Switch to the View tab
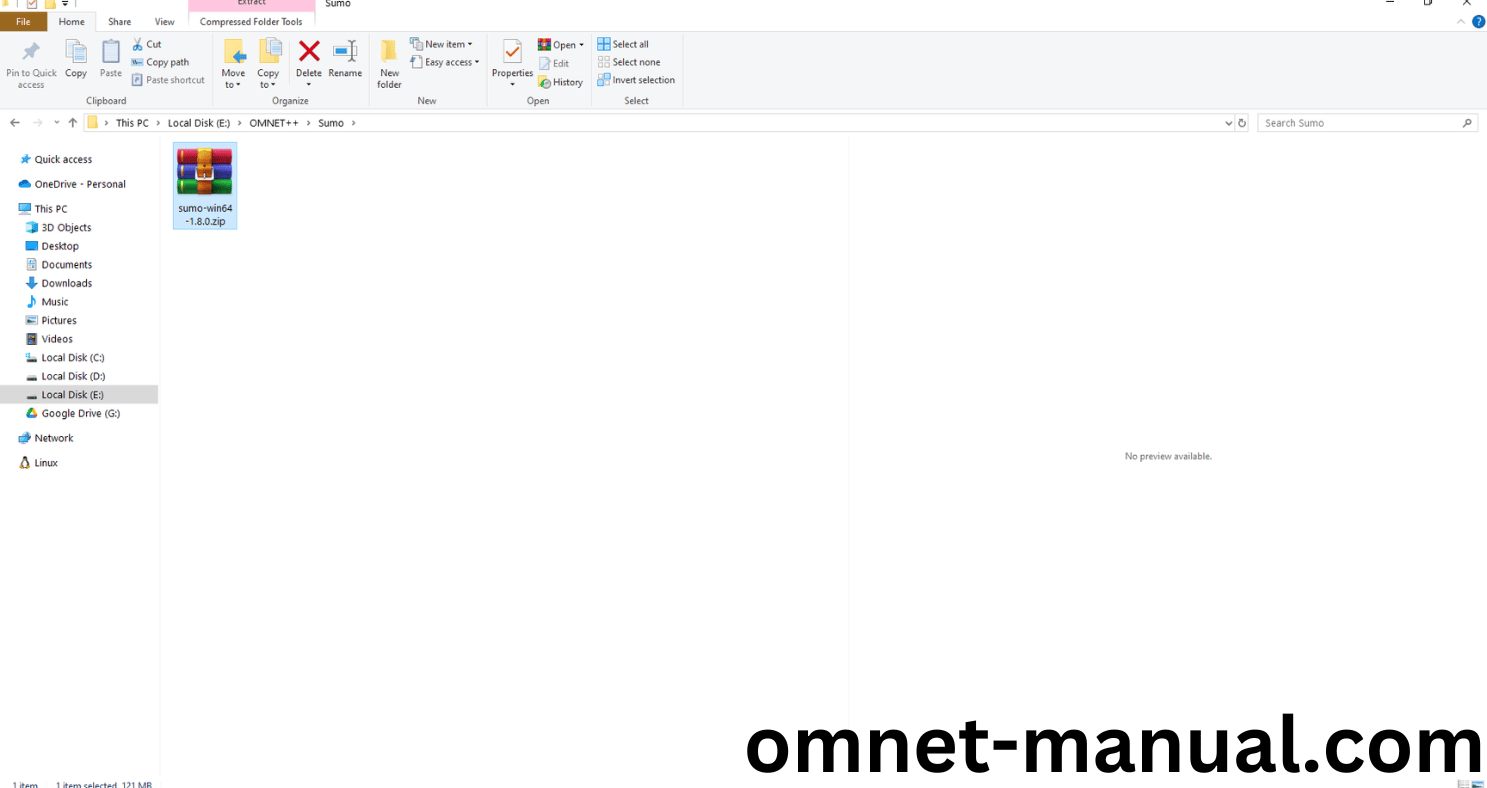Image resolution: width=1487 pixels, height=788 pixels. point(165,22)
